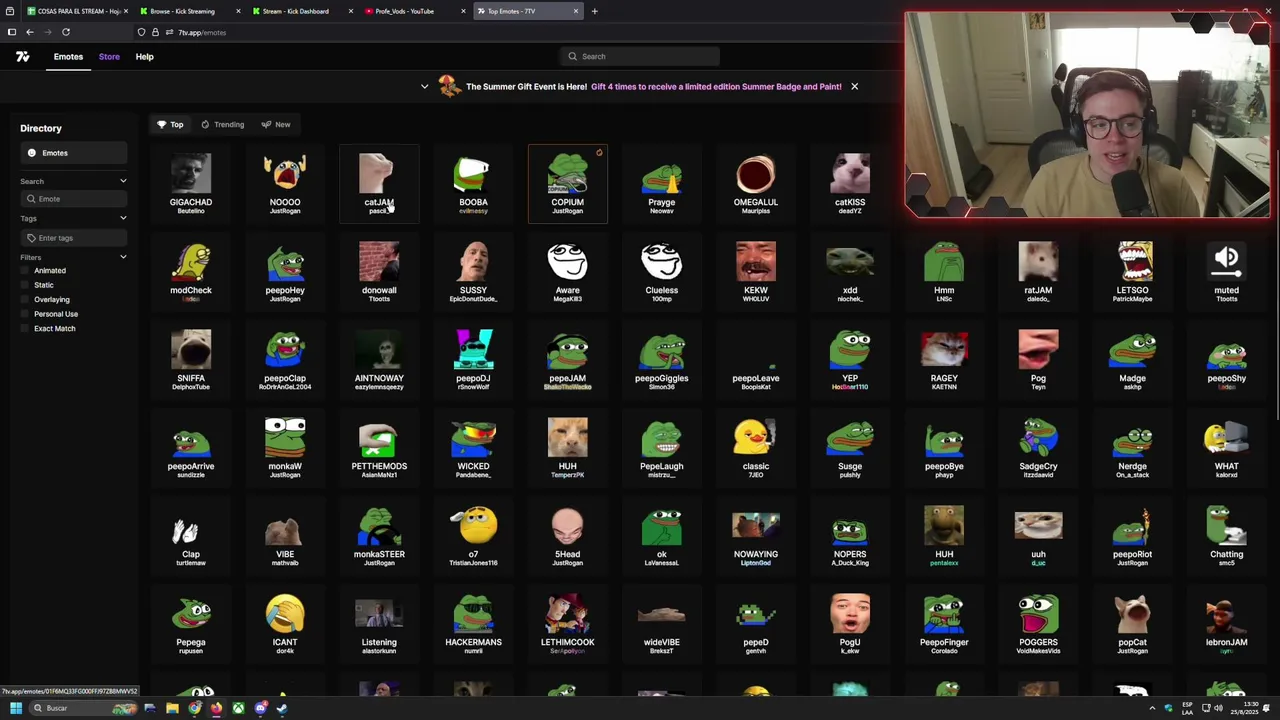1280x720 pixels.
Task: Open the LETSGO emote
Action: (x=1132, y=272)
